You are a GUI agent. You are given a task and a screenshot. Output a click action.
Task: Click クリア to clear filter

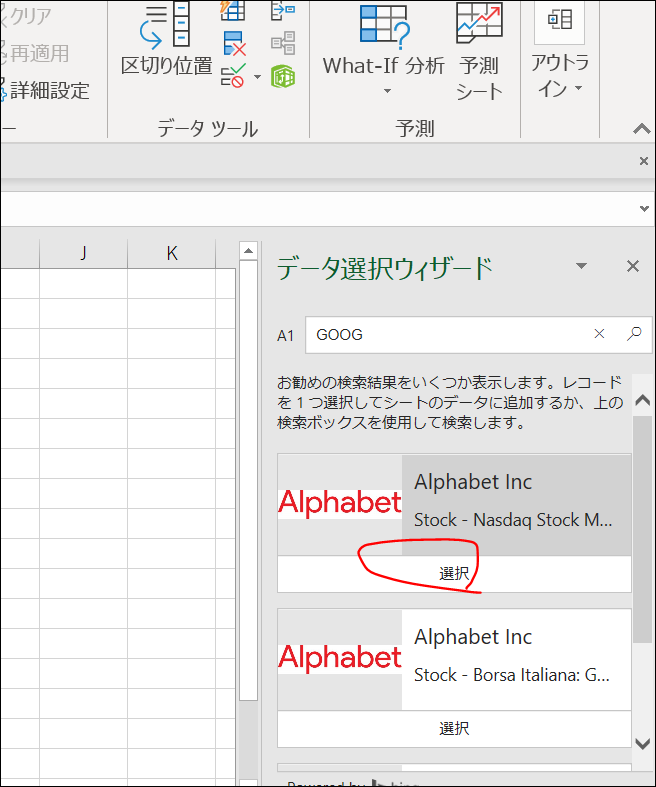(26, 16)
